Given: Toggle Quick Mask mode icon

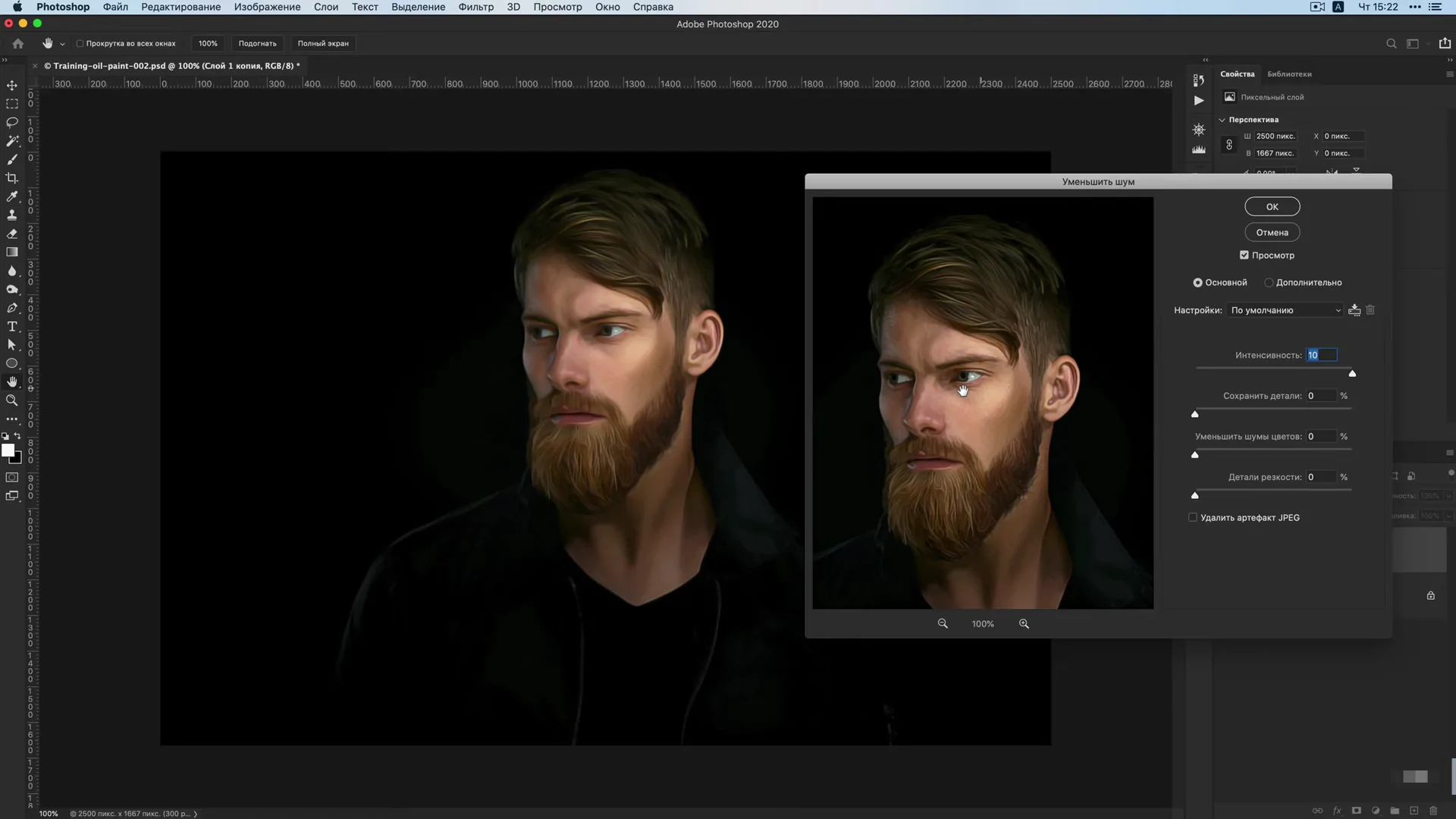Looking at the screenshot, I should [x=12, y=477].
